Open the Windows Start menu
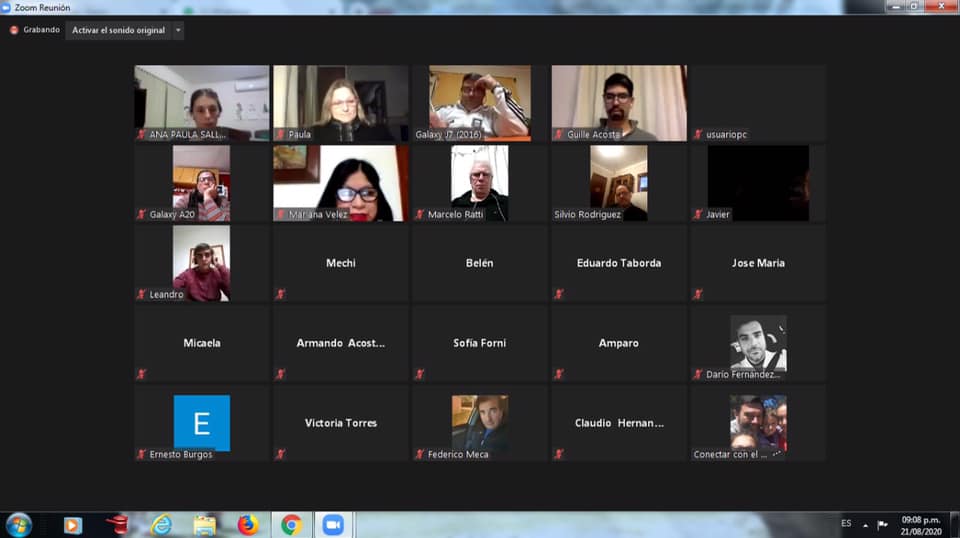The image size is (960, 538). [19, 525]
